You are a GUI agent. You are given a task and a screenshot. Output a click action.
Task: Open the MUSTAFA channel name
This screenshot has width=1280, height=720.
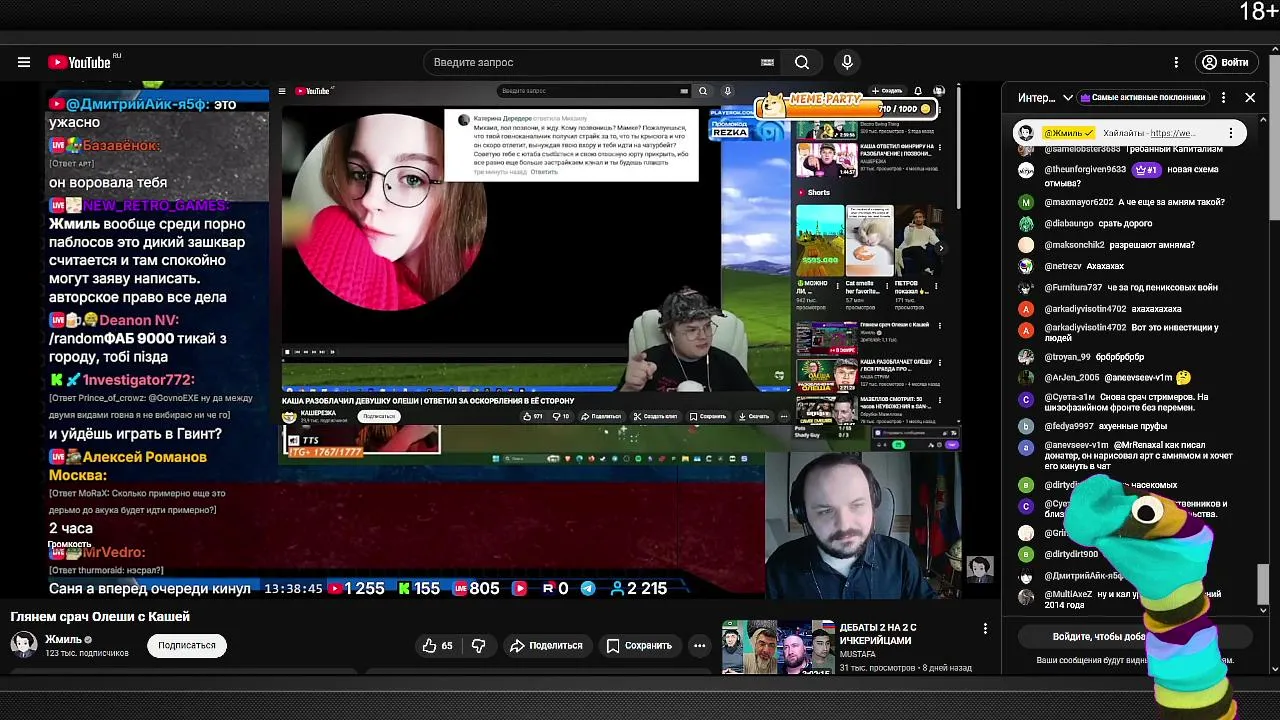[x=860, y=653]
